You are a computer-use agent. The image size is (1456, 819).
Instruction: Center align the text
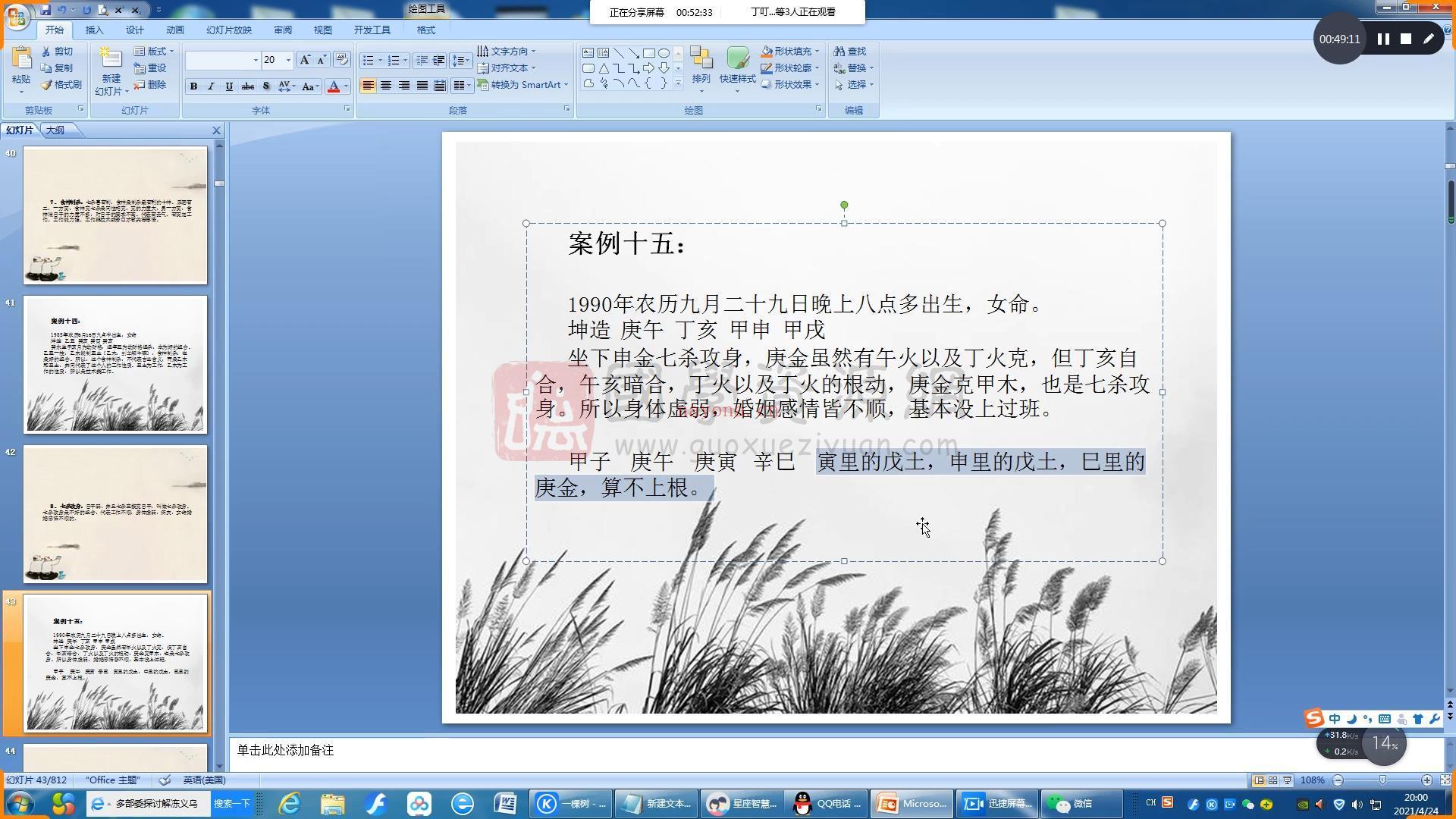[x=386, y=85]
